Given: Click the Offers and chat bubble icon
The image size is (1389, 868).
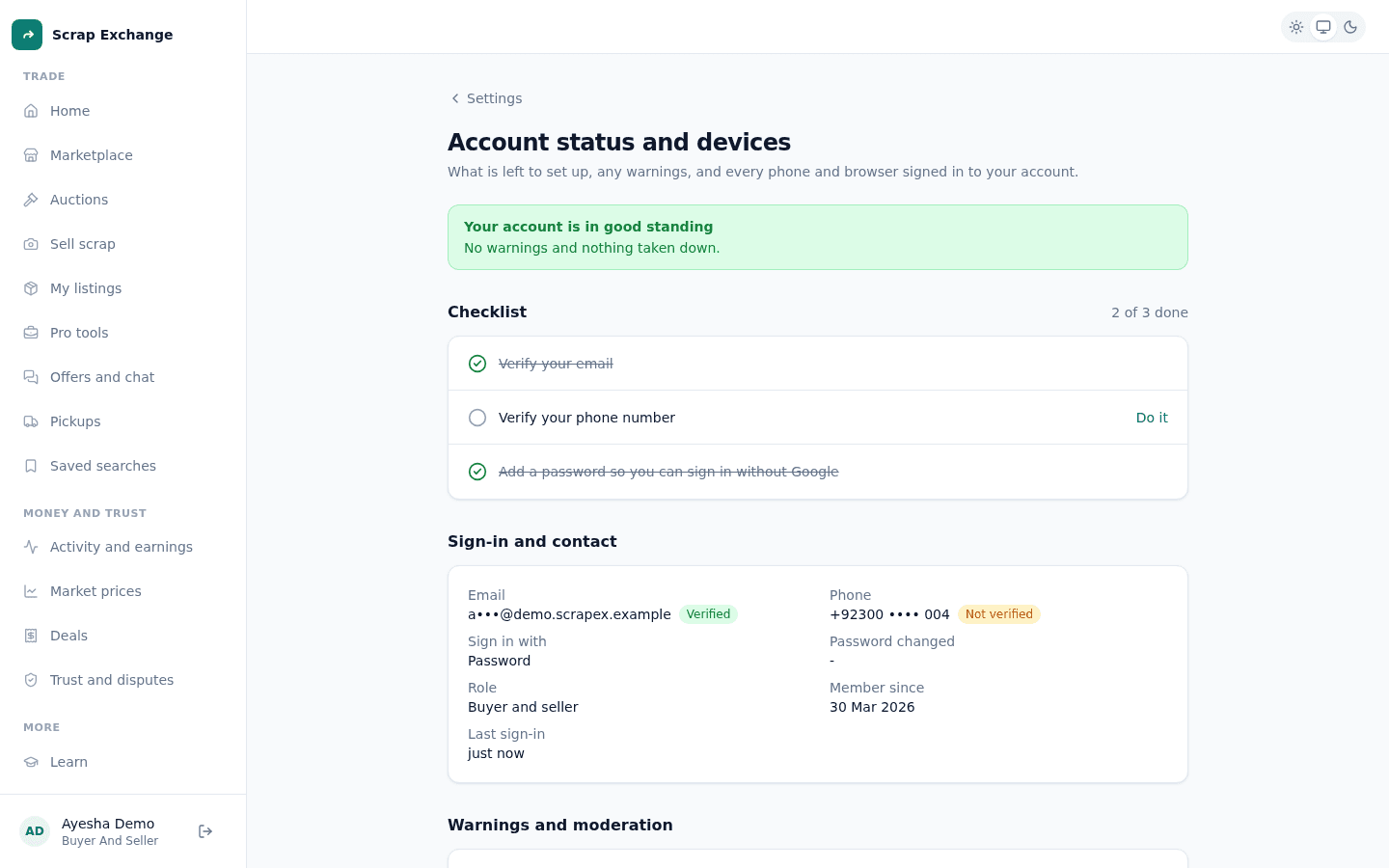Looking at the screenshot, I should click(31, 377).
